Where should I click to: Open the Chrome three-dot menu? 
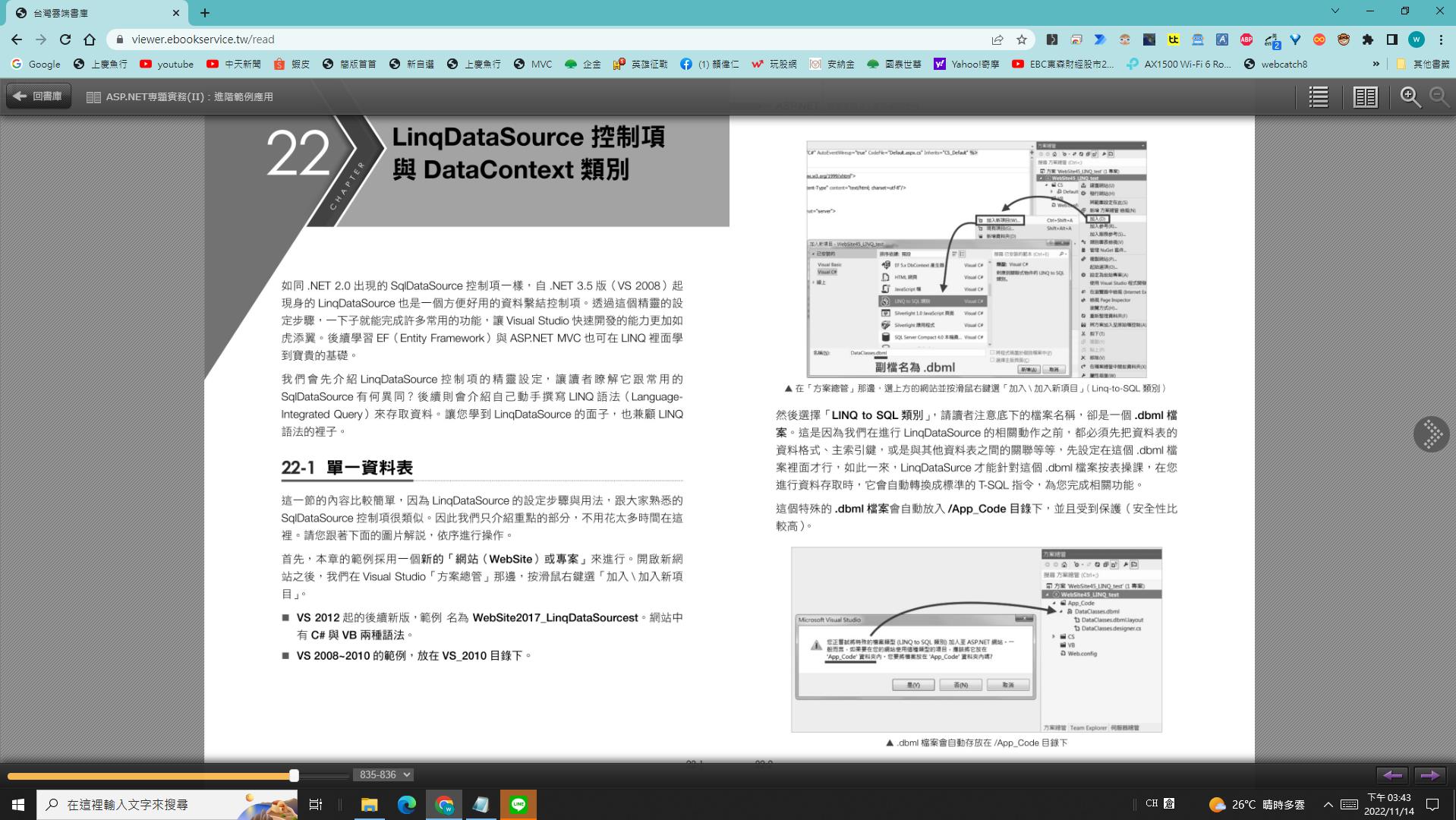click(1441, 39)
